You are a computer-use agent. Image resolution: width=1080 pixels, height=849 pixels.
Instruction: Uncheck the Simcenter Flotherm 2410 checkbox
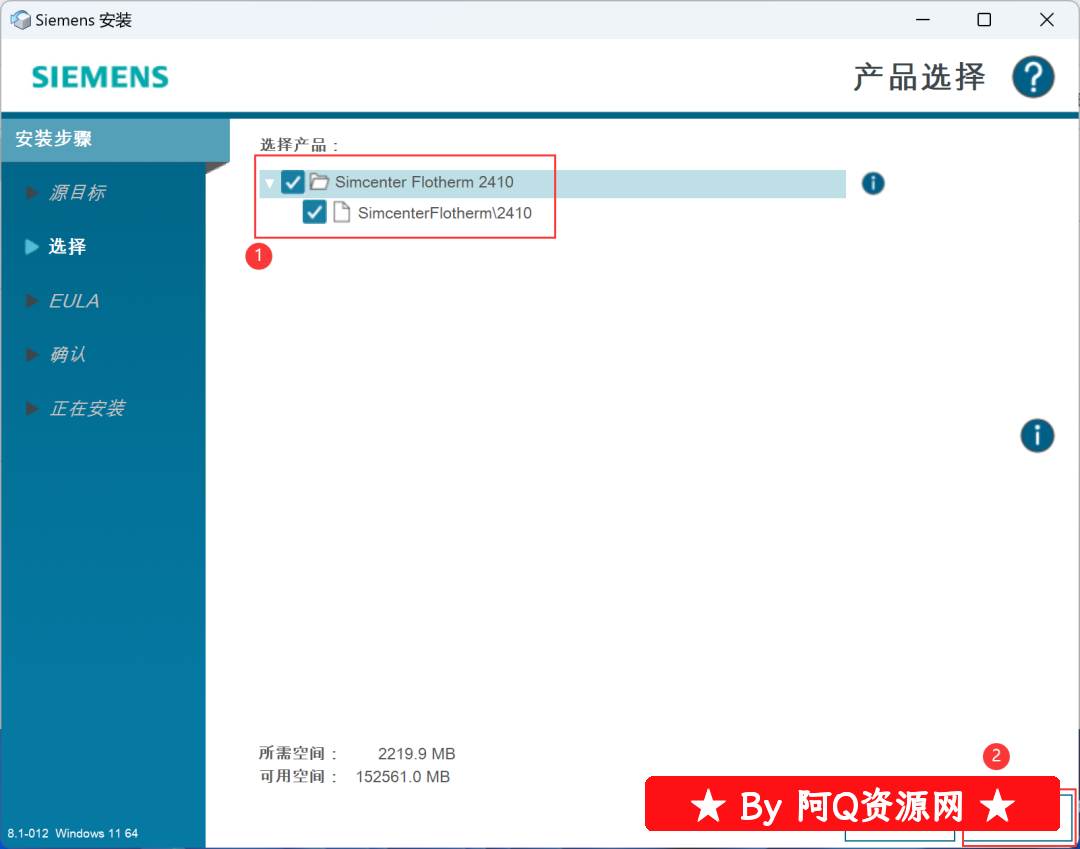pyautogui.click(x=293, y=182)
